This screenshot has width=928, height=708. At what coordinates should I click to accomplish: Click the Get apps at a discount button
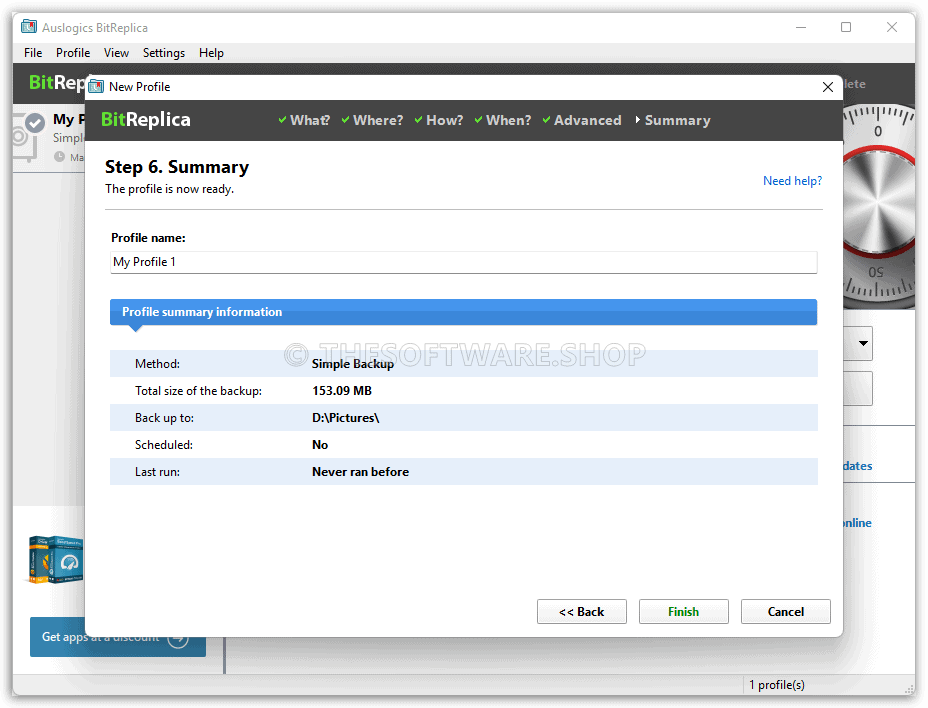[x=118, y=637]
